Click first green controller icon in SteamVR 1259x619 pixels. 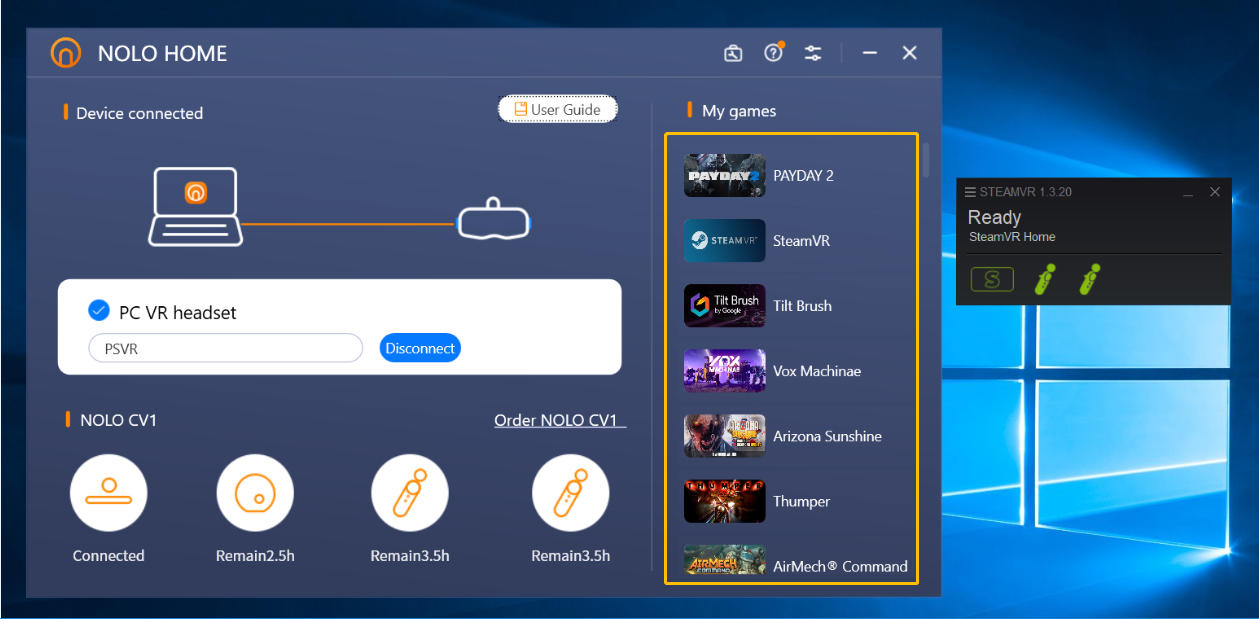tap(1043, 279)
